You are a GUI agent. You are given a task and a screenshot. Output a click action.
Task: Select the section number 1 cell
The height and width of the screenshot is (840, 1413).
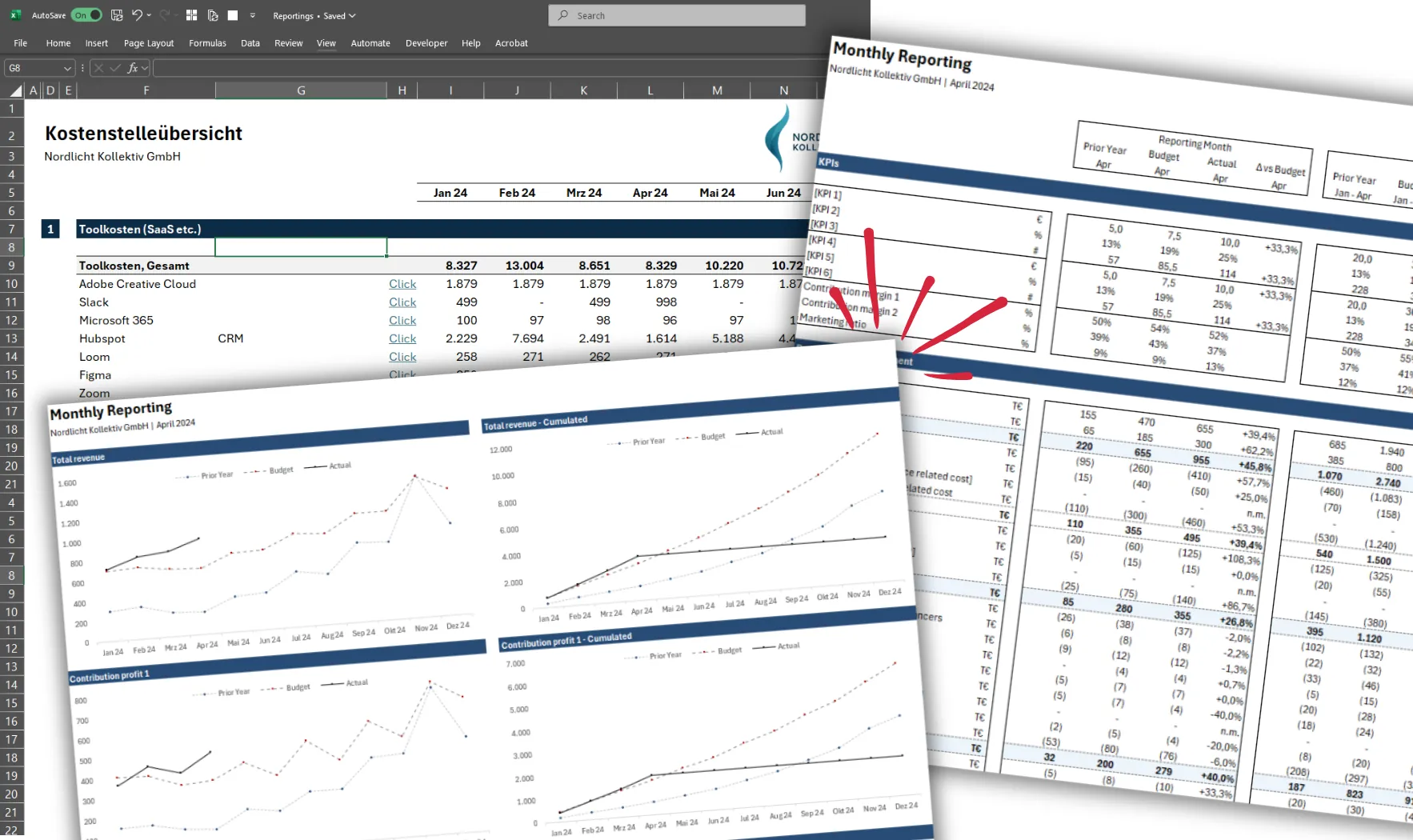tap(50, 230)
